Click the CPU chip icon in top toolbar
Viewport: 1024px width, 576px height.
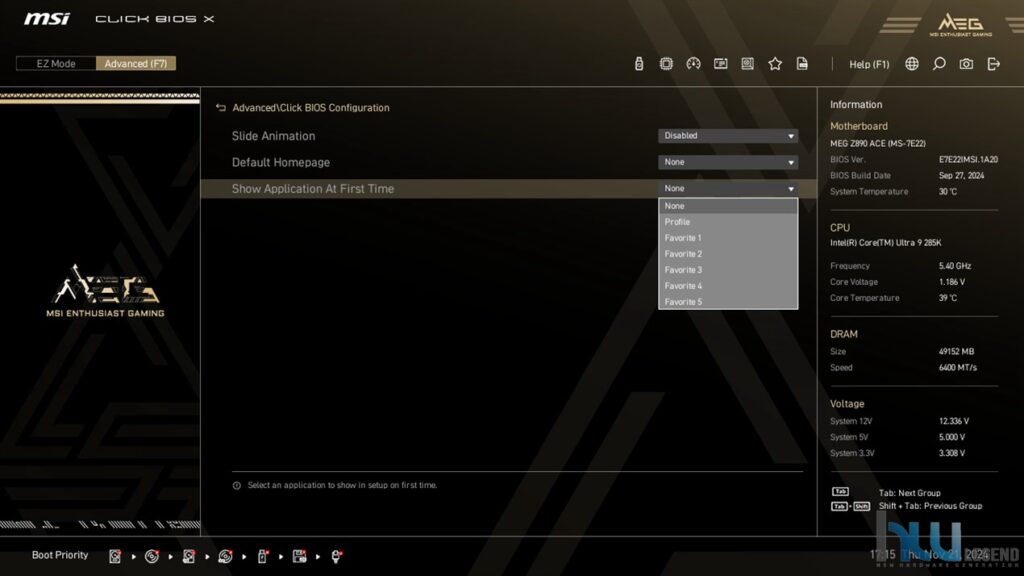(666, 63)
